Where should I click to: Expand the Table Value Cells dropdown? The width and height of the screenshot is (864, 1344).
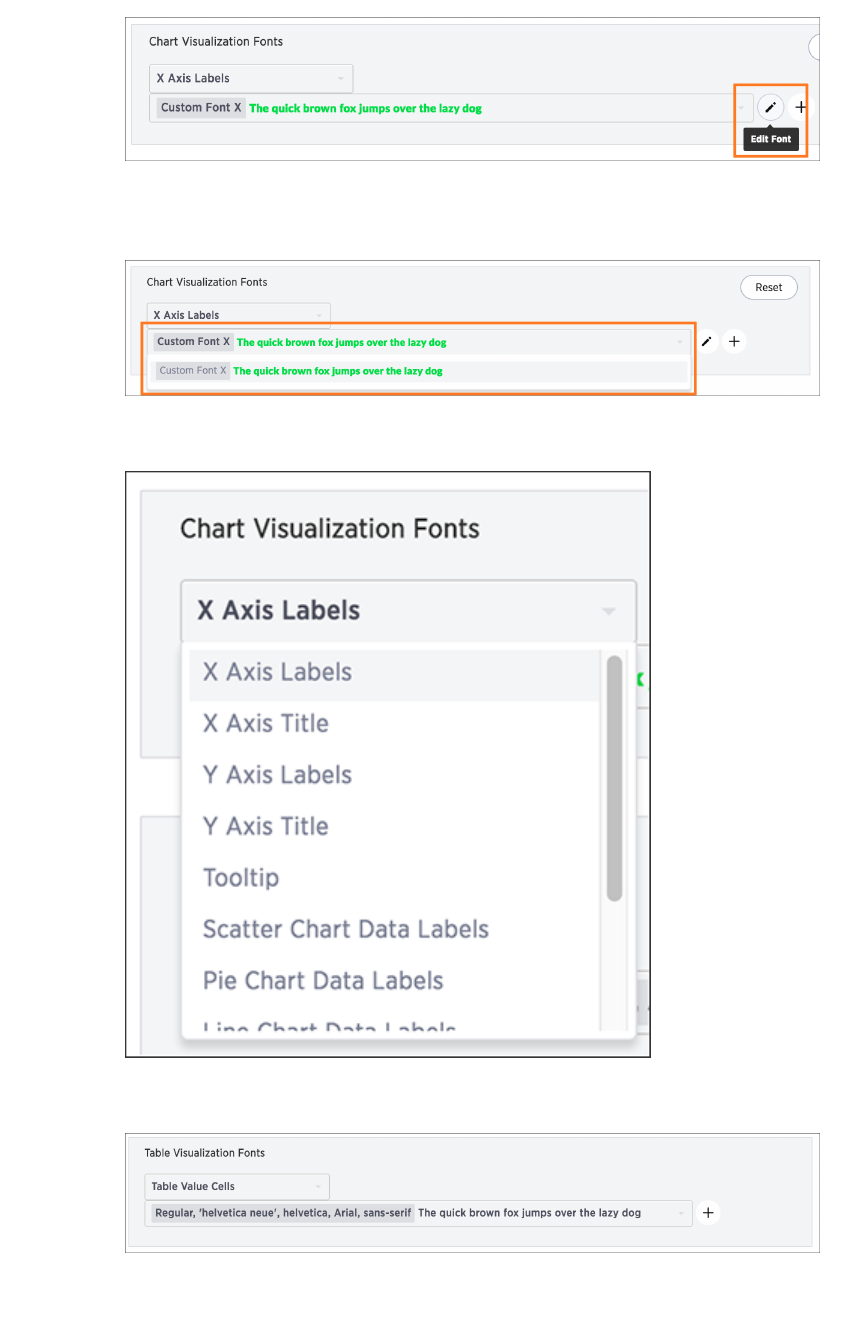click(237, 1187)
